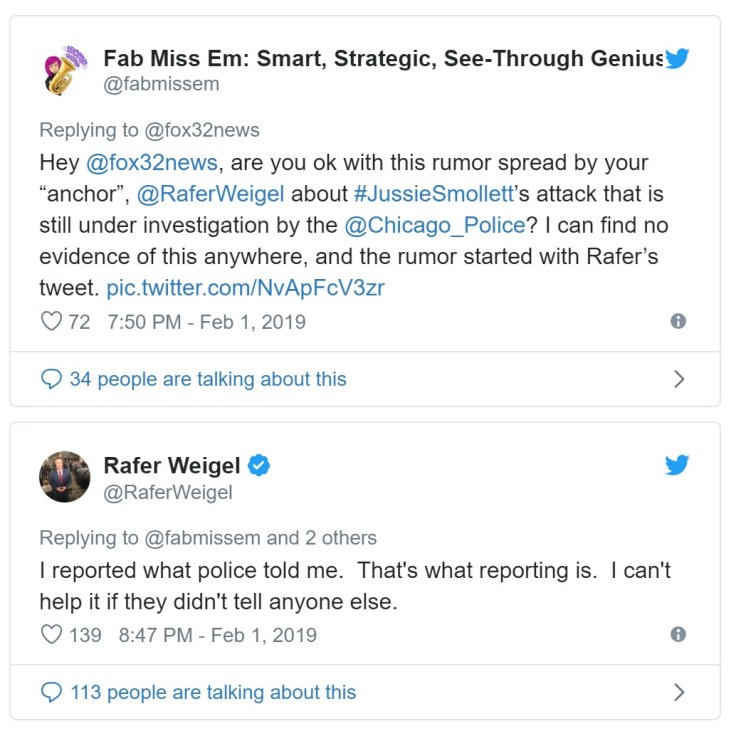Screen dimensions: 736x736
Task: Click speech bubble icon beside 34 people
Action: click(51, 380)
